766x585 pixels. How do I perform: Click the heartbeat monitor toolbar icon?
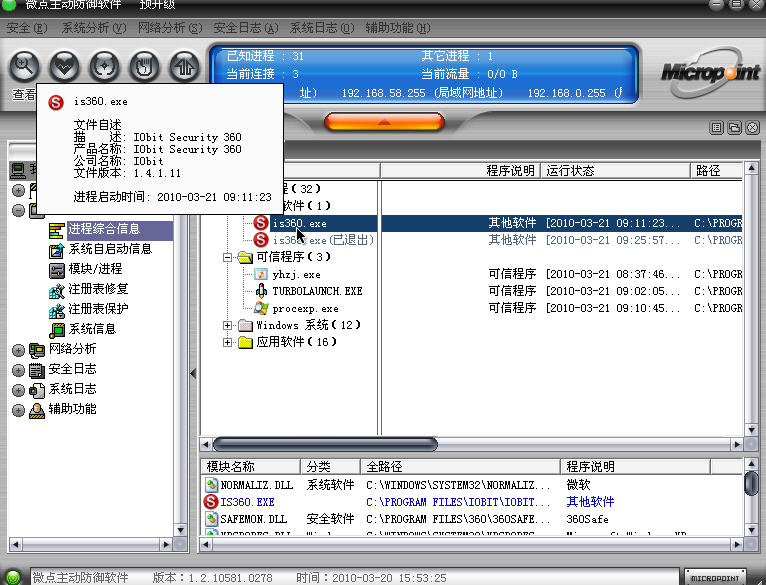64,65
